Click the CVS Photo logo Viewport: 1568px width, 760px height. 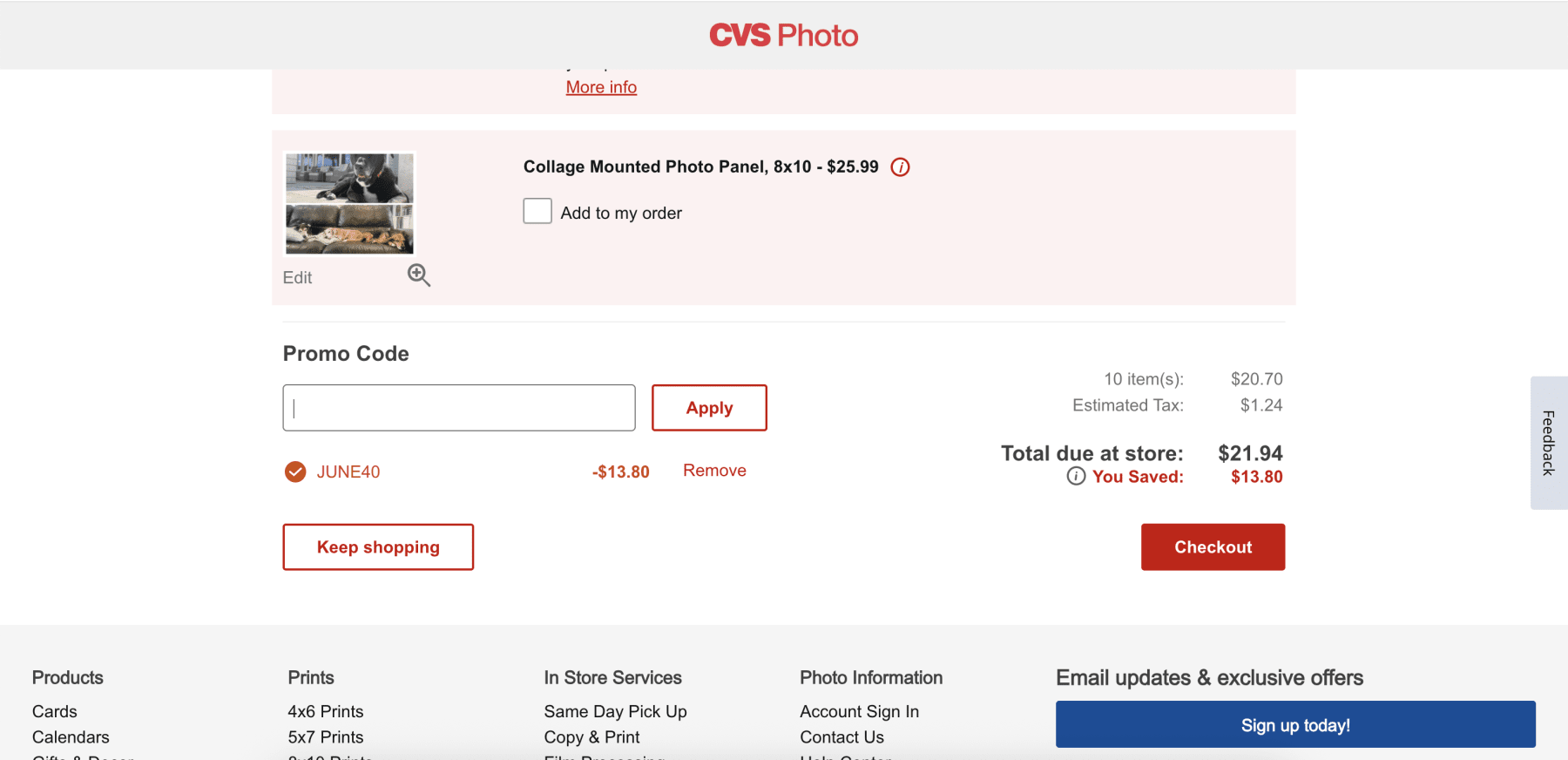pos(783,35)
